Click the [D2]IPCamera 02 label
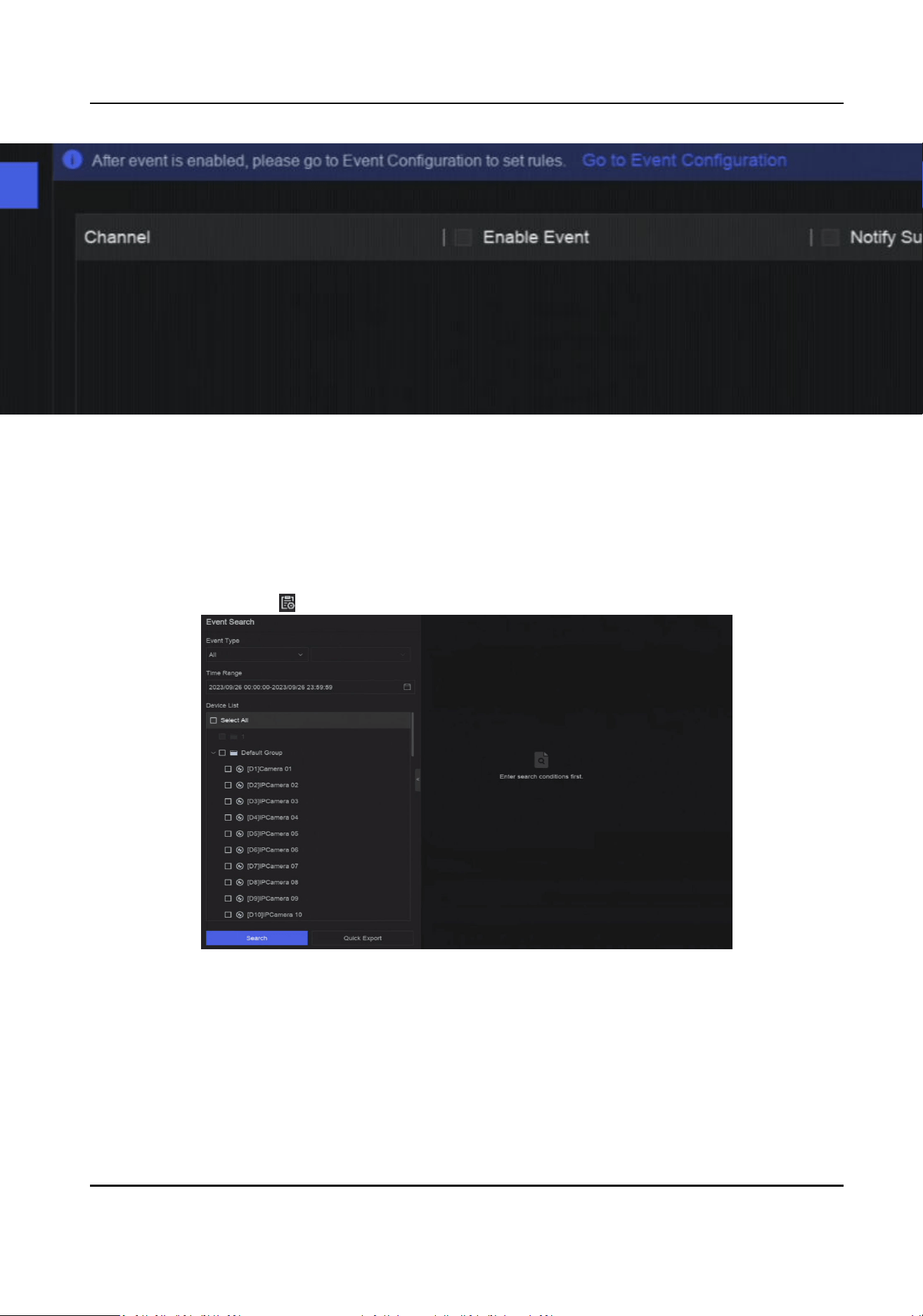The image size is (923, 1316). [x=273, y=785]
